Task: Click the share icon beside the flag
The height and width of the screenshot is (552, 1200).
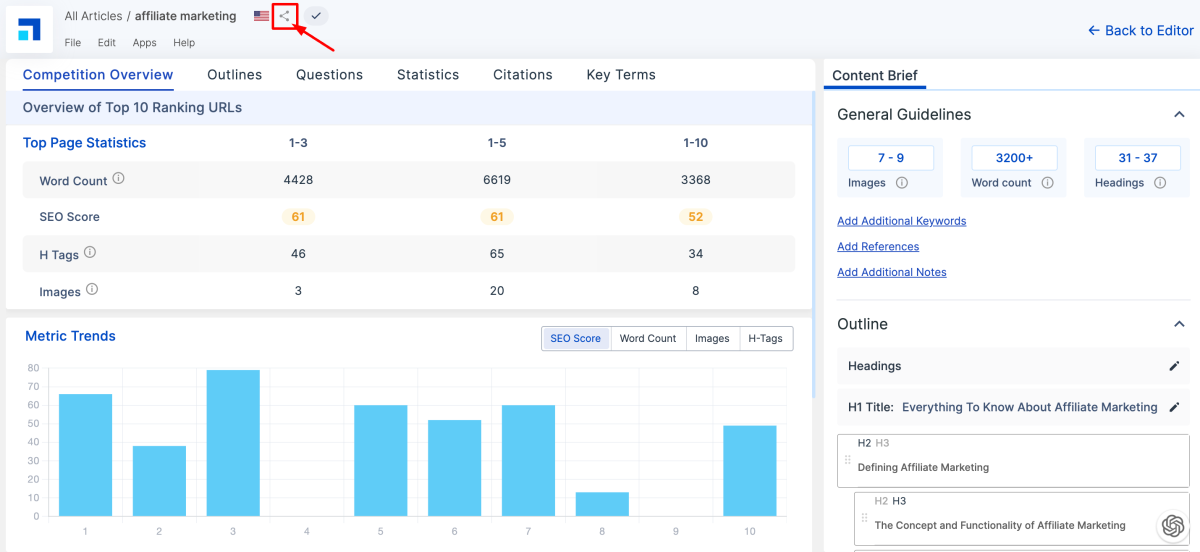Action: coord(285,16)
